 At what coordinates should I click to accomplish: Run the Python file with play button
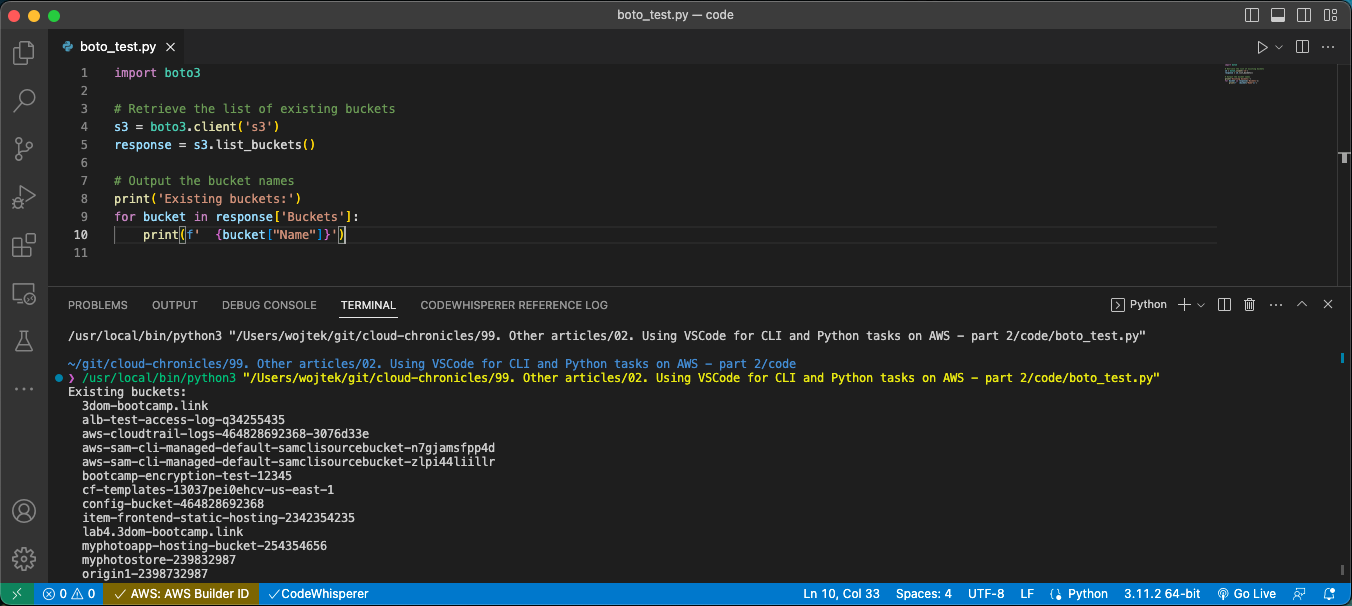click(x=1262, y=47)
